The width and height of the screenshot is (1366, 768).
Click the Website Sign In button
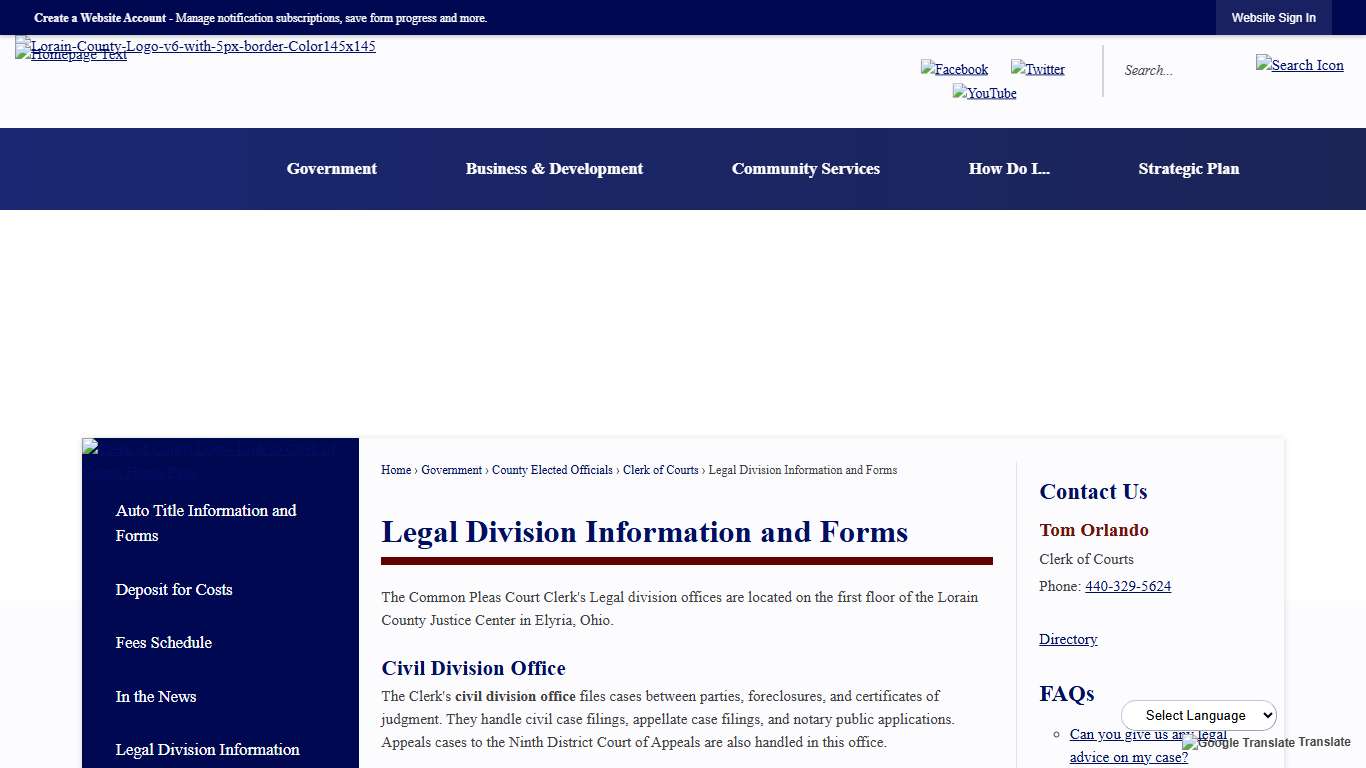[x=1273, y=17]
